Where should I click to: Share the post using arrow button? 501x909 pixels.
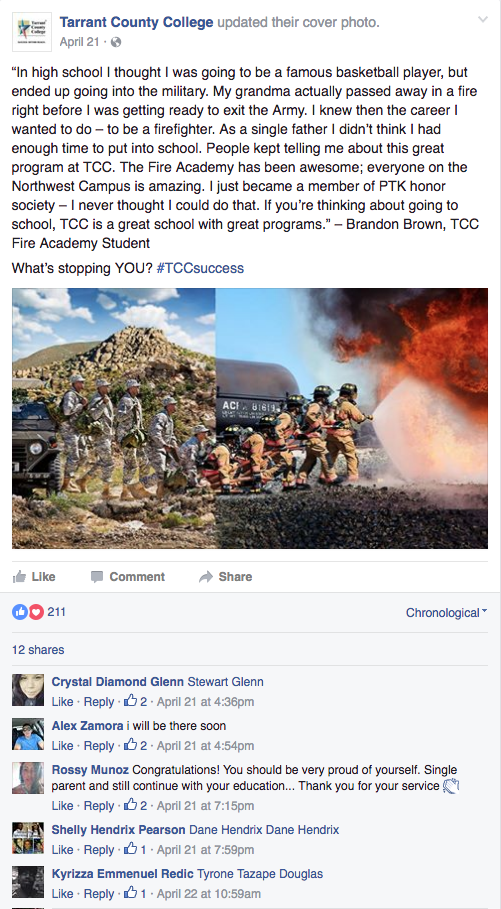click(225, 577)
